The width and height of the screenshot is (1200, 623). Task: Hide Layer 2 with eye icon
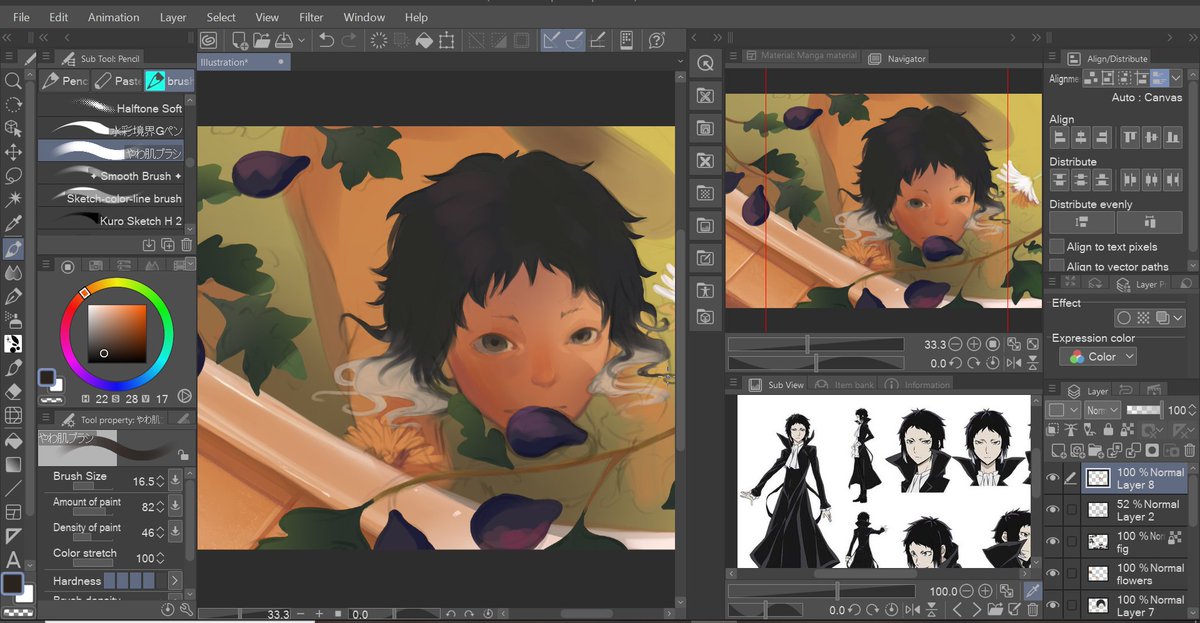(x=1052, y=510)
